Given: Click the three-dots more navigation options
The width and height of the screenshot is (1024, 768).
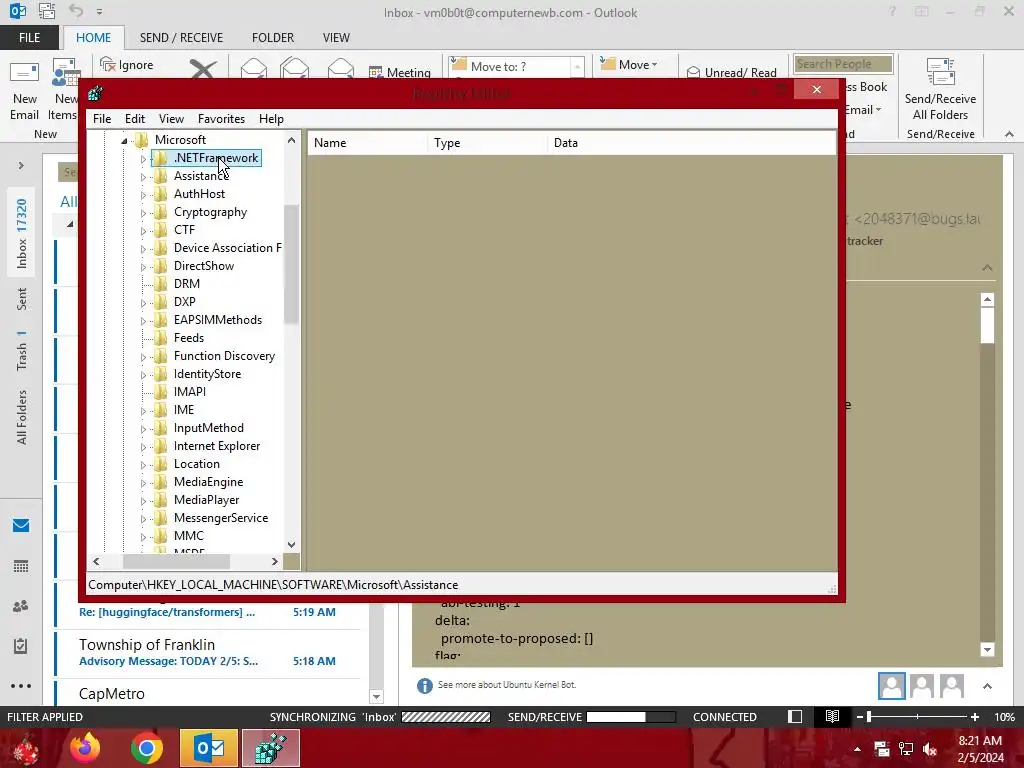Looking at the screenshot, I should (21, 686).
